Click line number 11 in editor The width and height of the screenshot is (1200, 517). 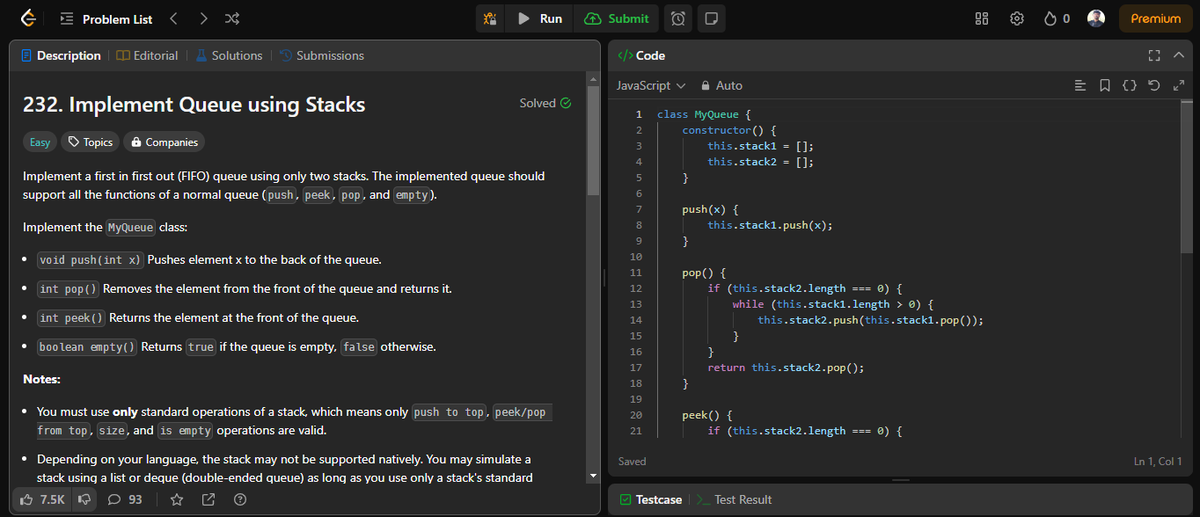[636, 272]
